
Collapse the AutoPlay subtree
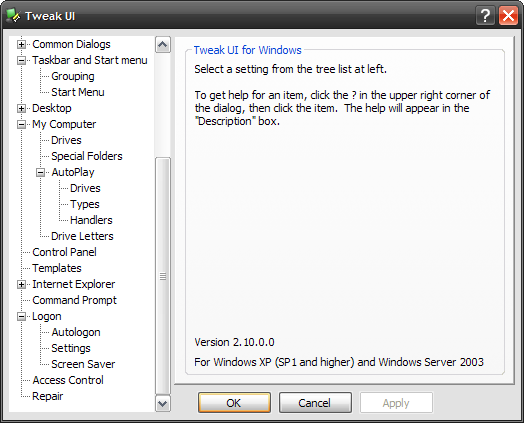coord(40,172)
